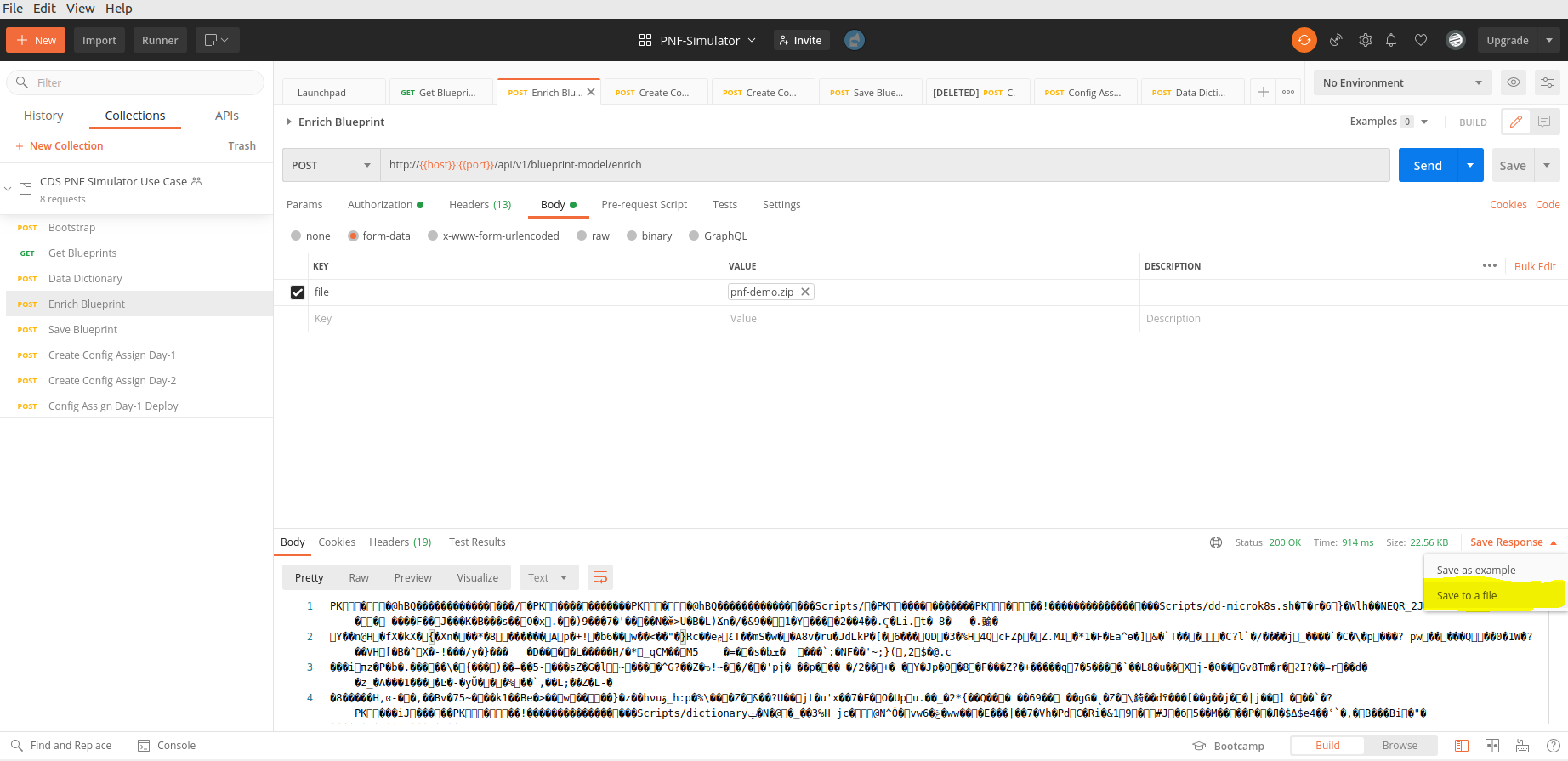Screen dimensions: 1568x761
Task: Open the No Environment dropdown
Action: pyautogui.click(x=1403, y=82)
